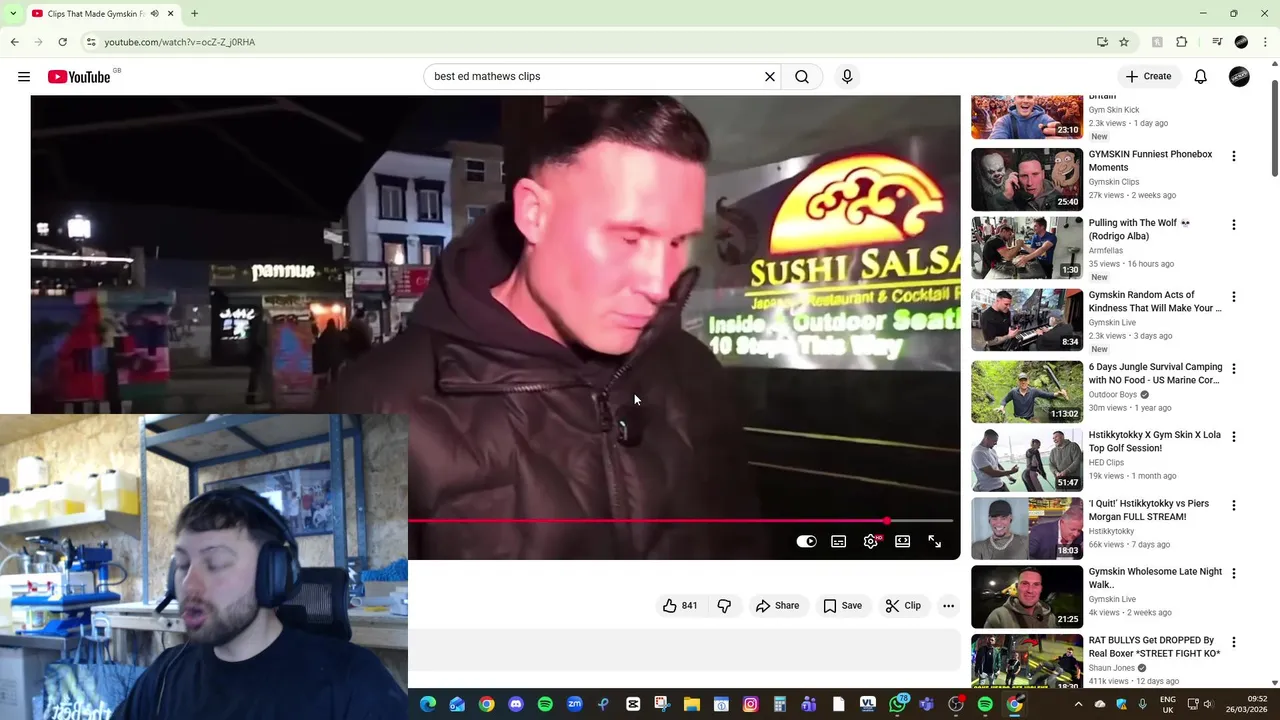Screen dimensions: 1280x720
Task: Launch Microsoft Edge from the taskbar
Action: pyautogui.click(x=428, y=704)
